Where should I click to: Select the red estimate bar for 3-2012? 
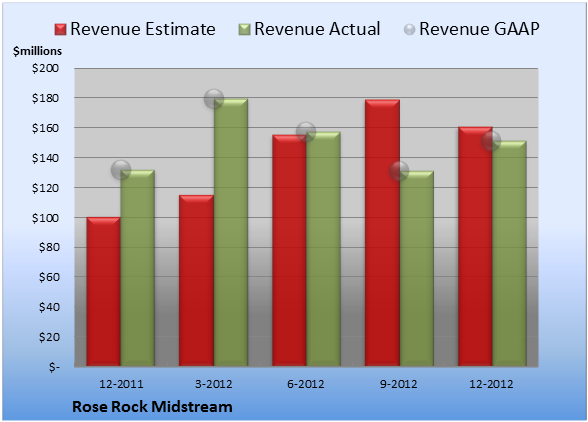click(x=196, y=281)
